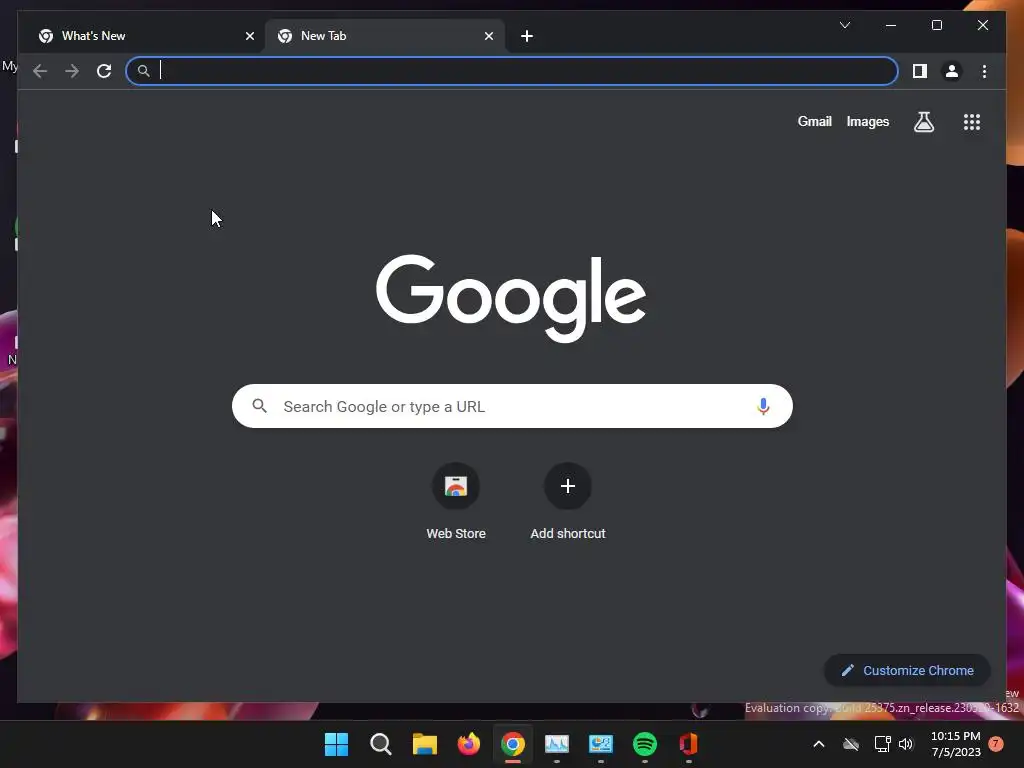Open File Explorer from taskbar
1024x768 pixels.
(424, 744)
